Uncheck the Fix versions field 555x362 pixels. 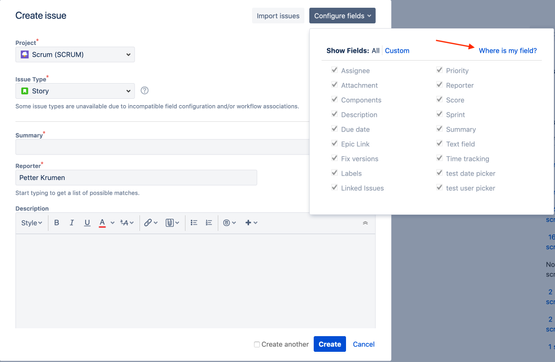(334, 158)
